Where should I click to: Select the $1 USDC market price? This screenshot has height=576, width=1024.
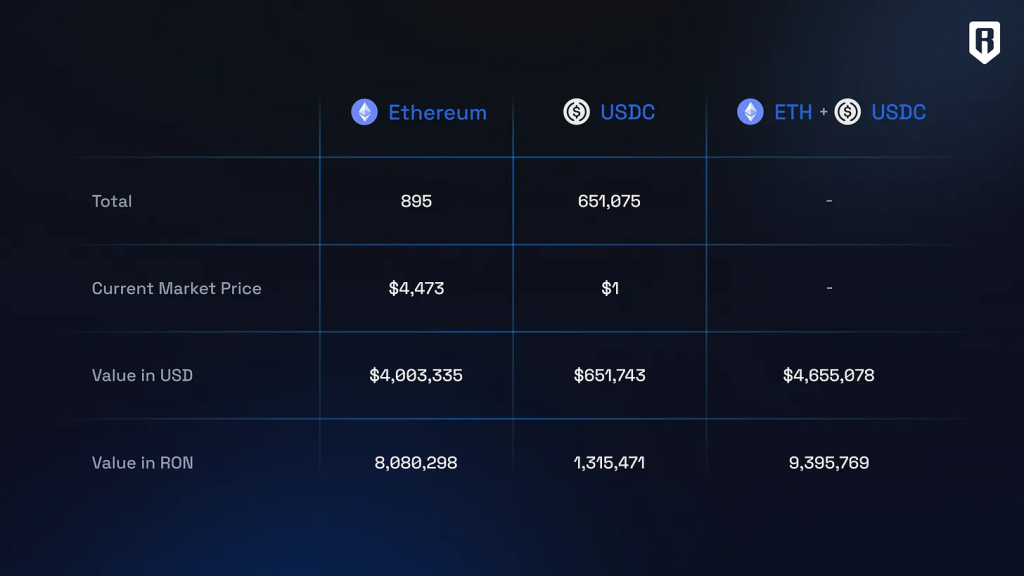pos(610,288)
